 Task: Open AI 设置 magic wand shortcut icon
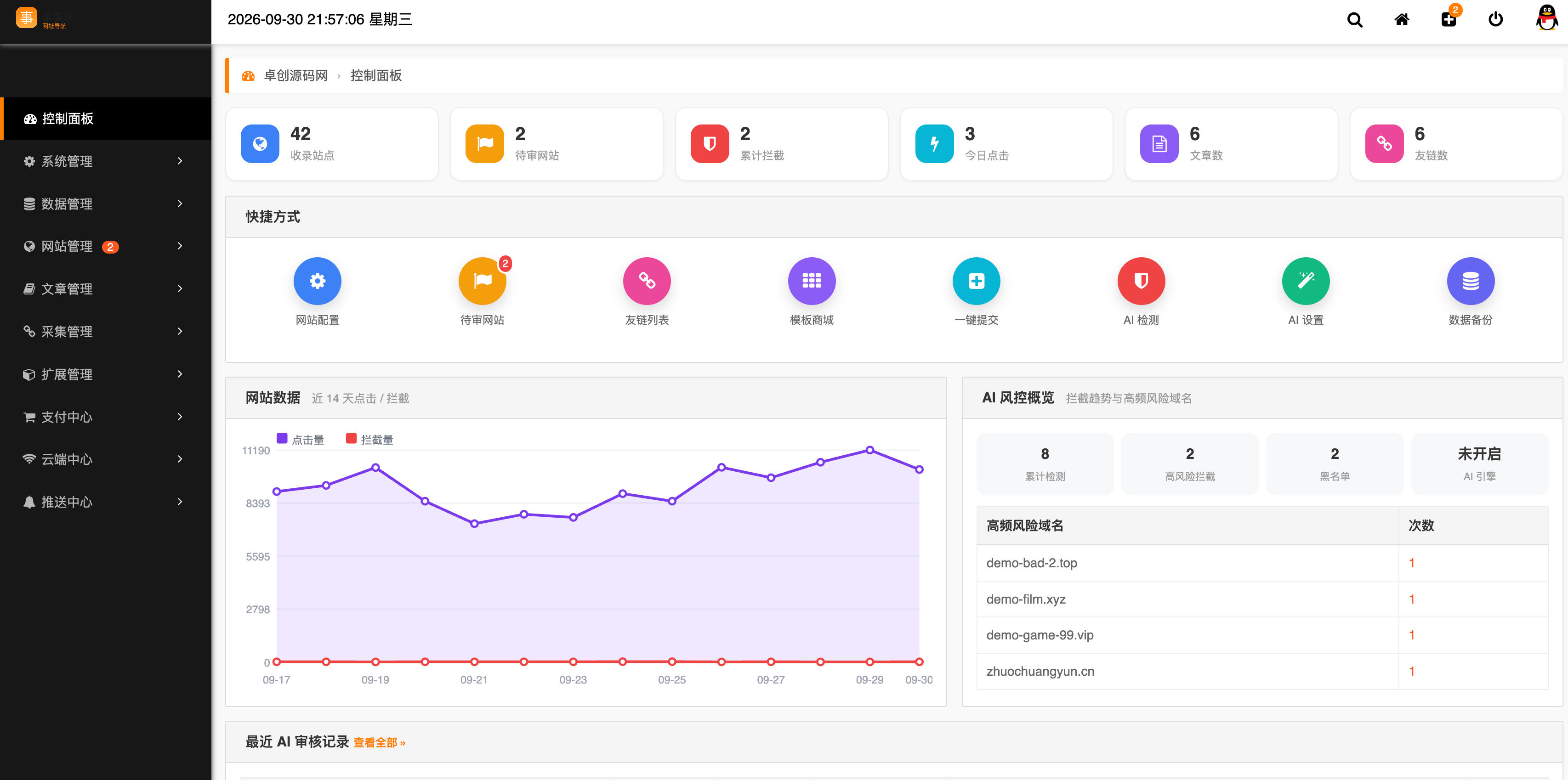tap(1306, 281)
